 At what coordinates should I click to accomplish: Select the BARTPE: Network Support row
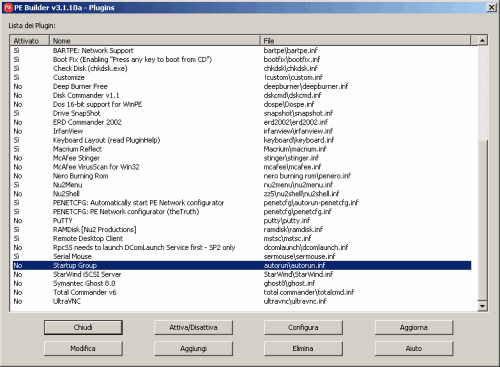(242, 50)
